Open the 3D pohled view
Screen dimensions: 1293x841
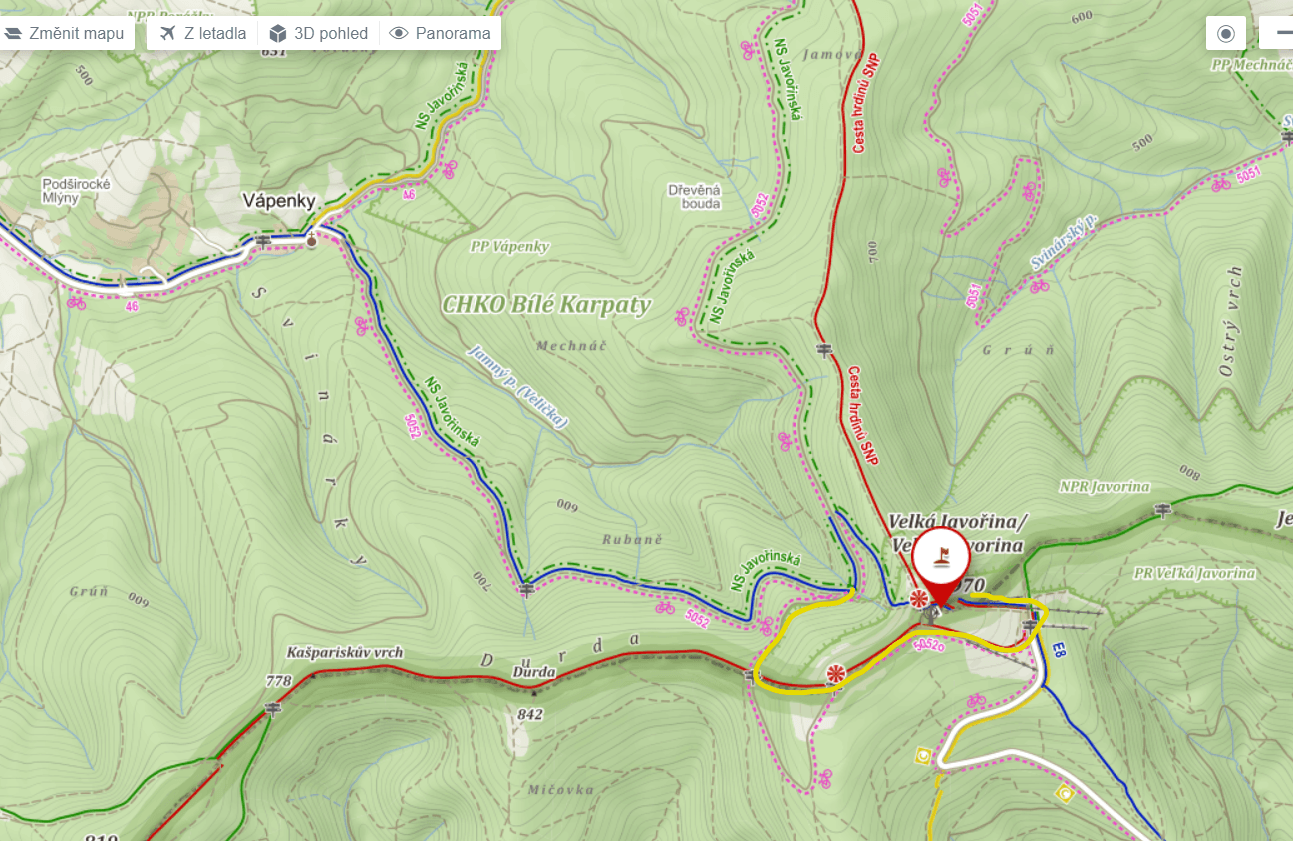(319, 33)
